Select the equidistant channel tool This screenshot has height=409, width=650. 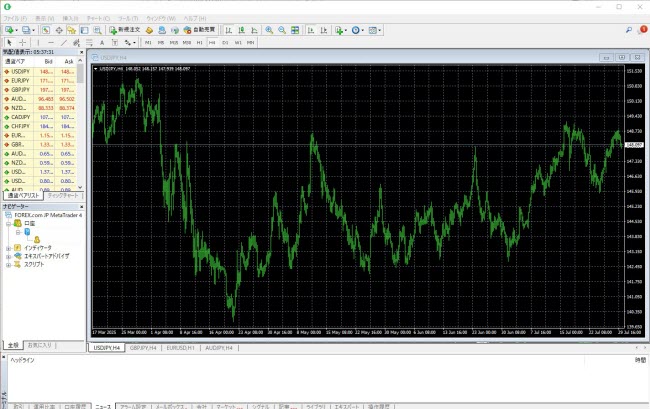point(76,42)
